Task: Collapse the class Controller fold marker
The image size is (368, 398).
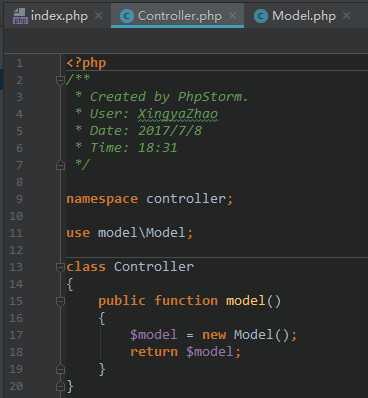Action: pos(60,267)
